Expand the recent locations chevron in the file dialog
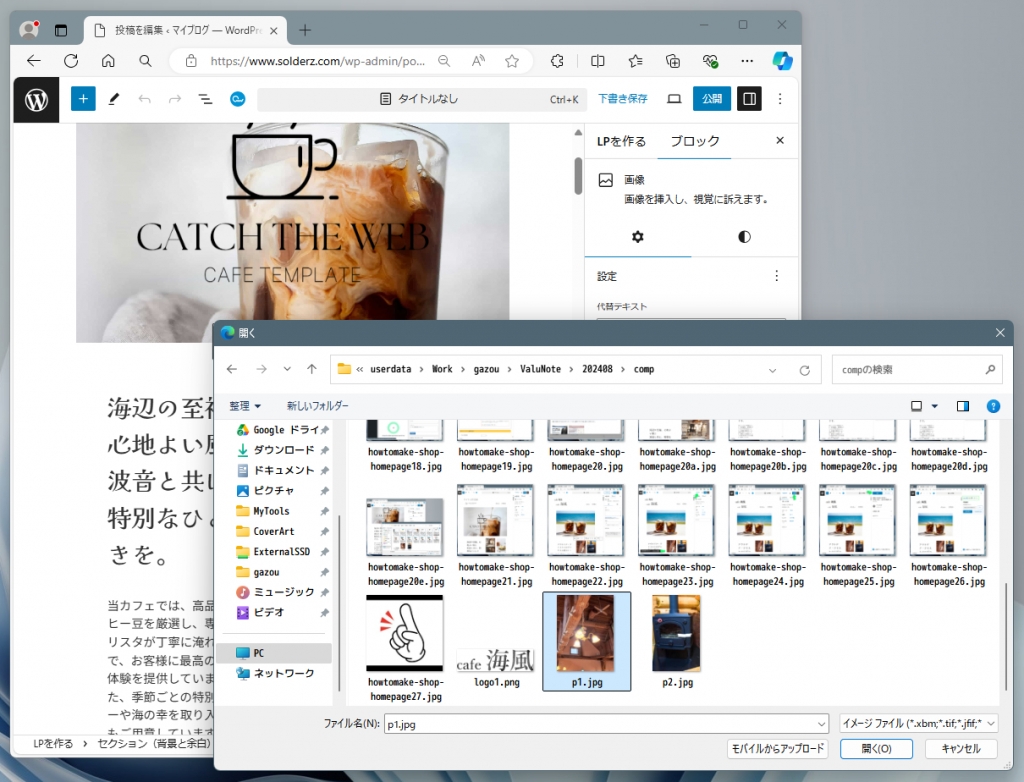Screen dimensions: 1024x782 tap(287, 369)
